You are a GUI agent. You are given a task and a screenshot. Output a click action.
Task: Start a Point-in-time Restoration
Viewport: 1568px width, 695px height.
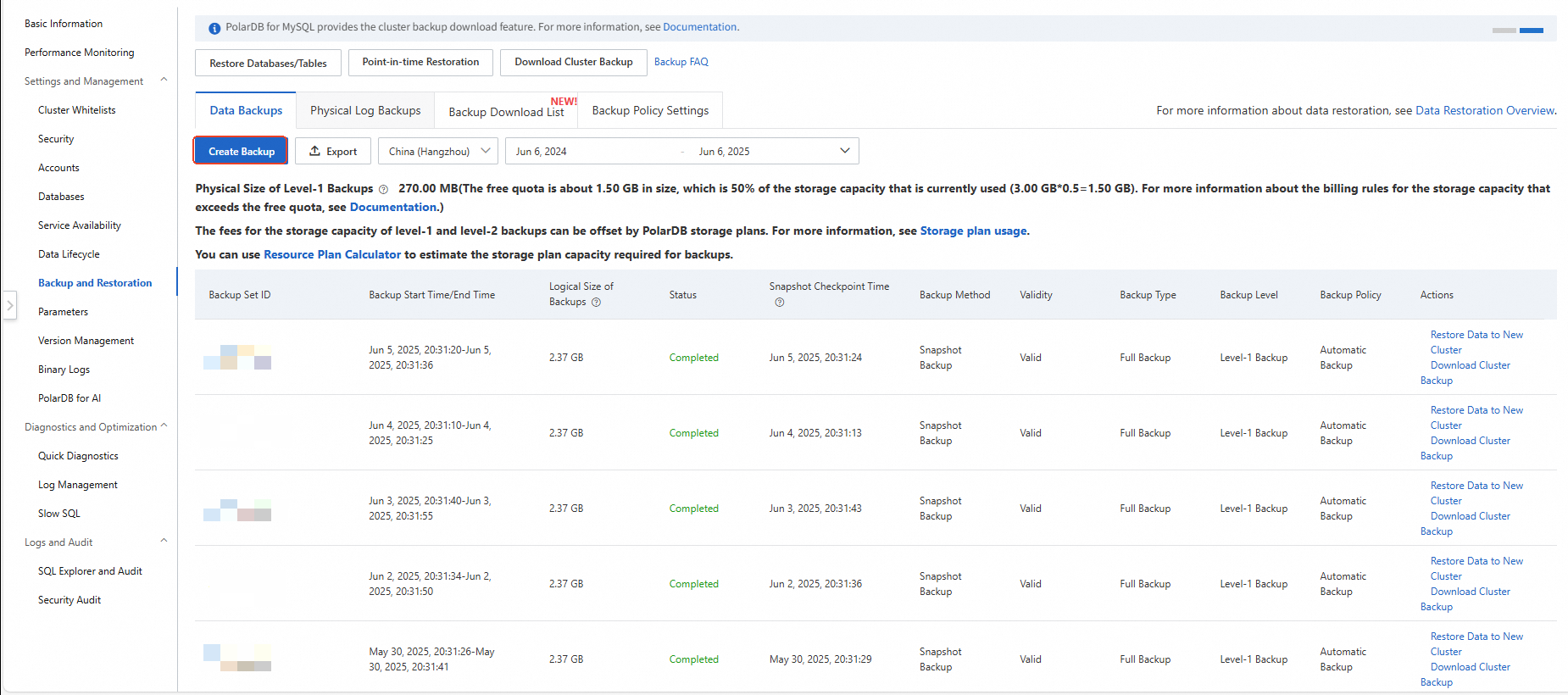point(420,62)
